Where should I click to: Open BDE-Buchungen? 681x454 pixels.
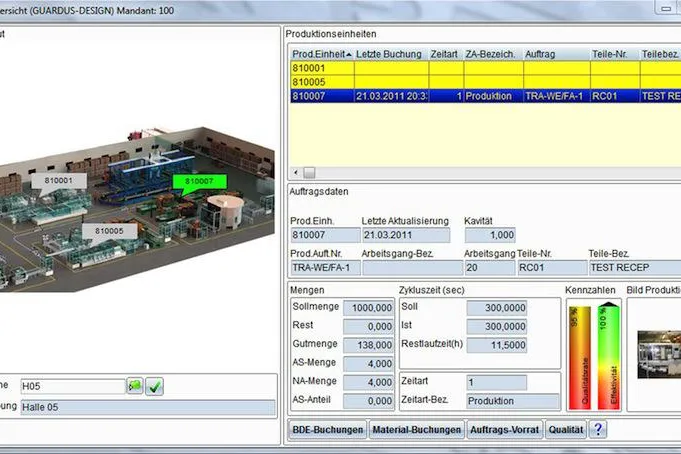pos(327,430)
